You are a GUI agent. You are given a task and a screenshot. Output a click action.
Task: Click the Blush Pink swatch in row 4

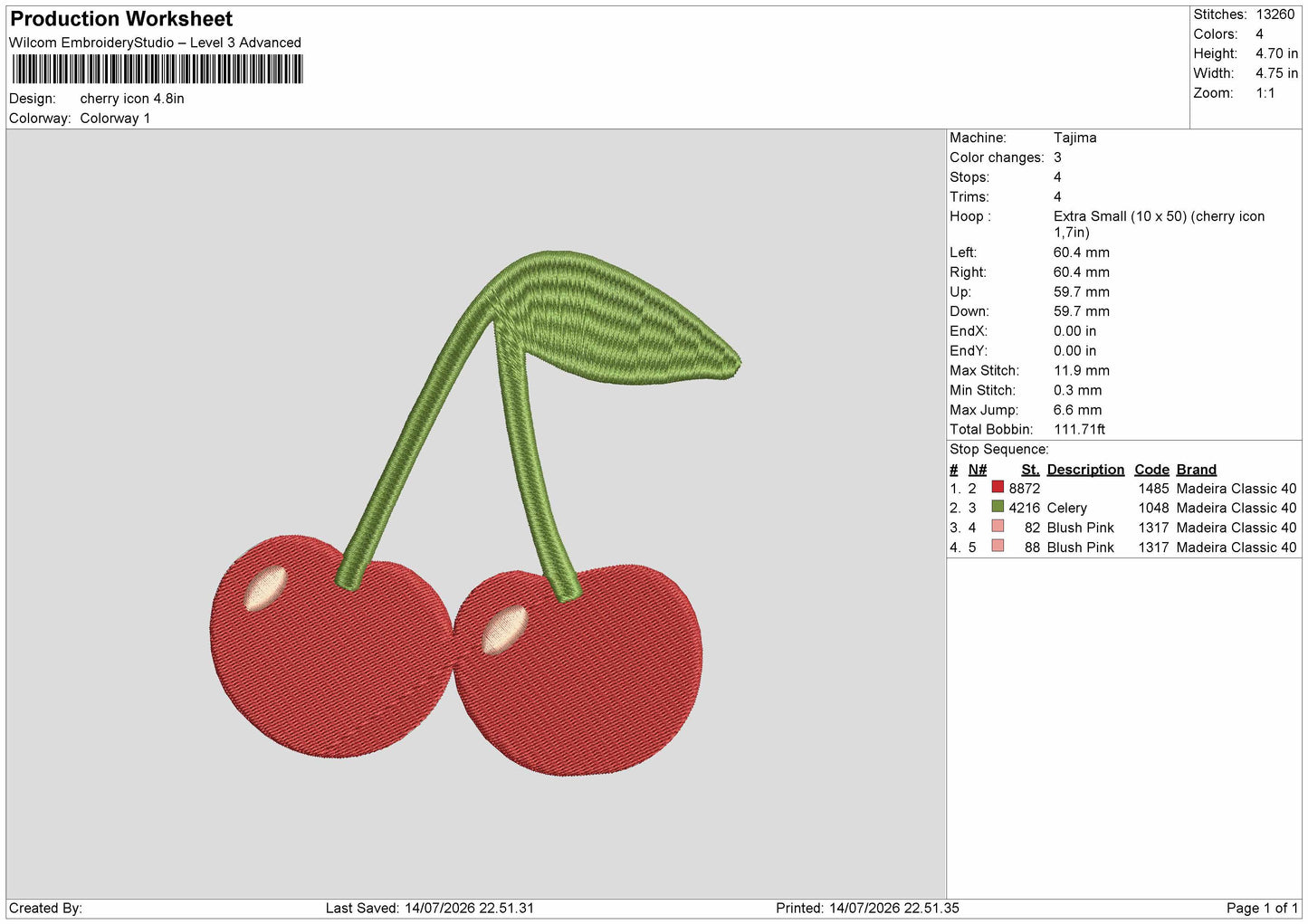click(x=998, y=547)
